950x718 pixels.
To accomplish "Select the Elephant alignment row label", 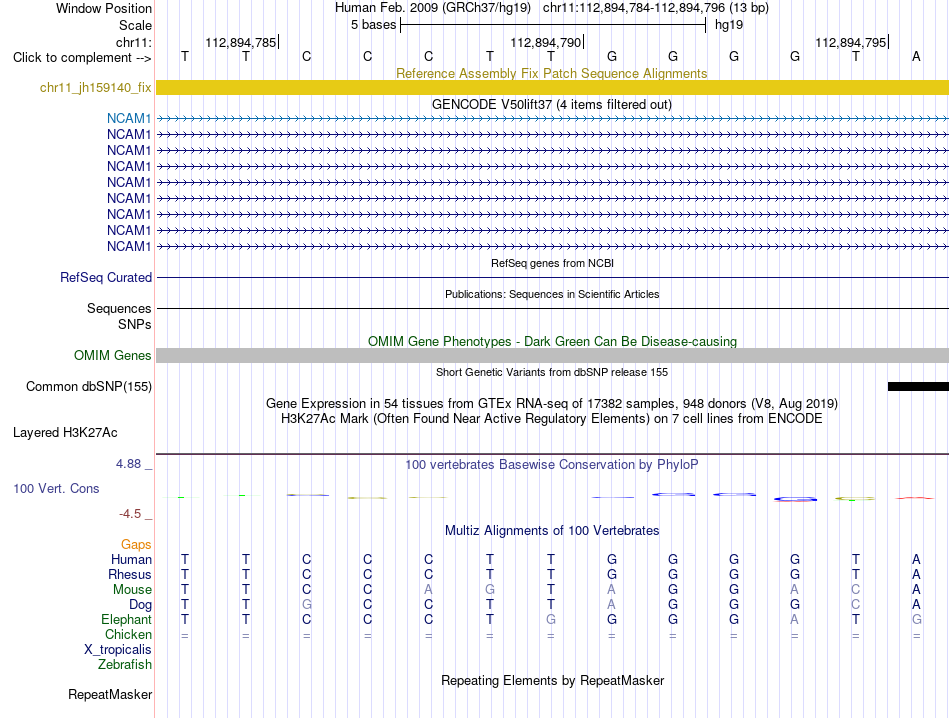I will 126,619.
